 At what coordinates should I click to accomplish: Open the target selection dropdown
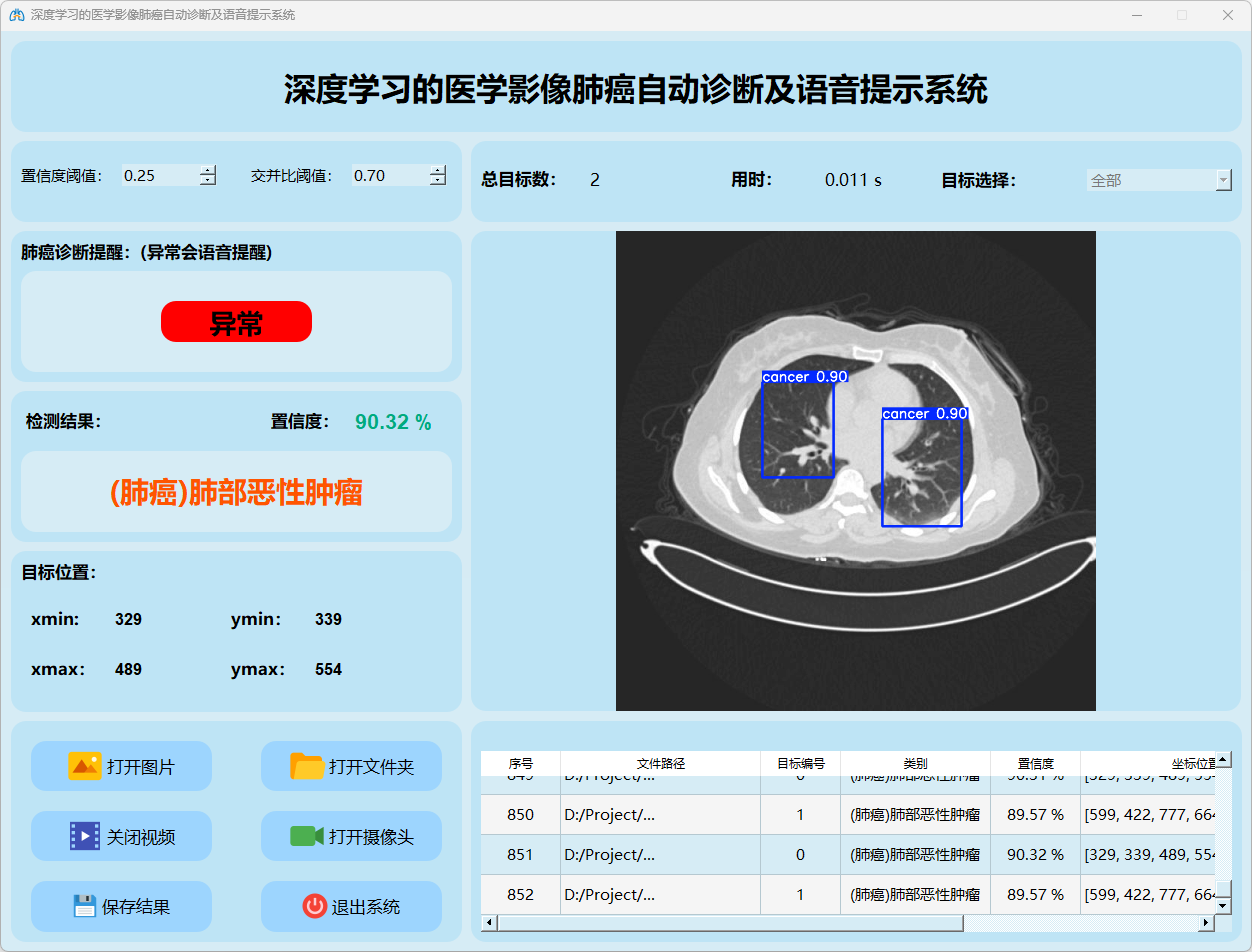[x=1223, y=180]
